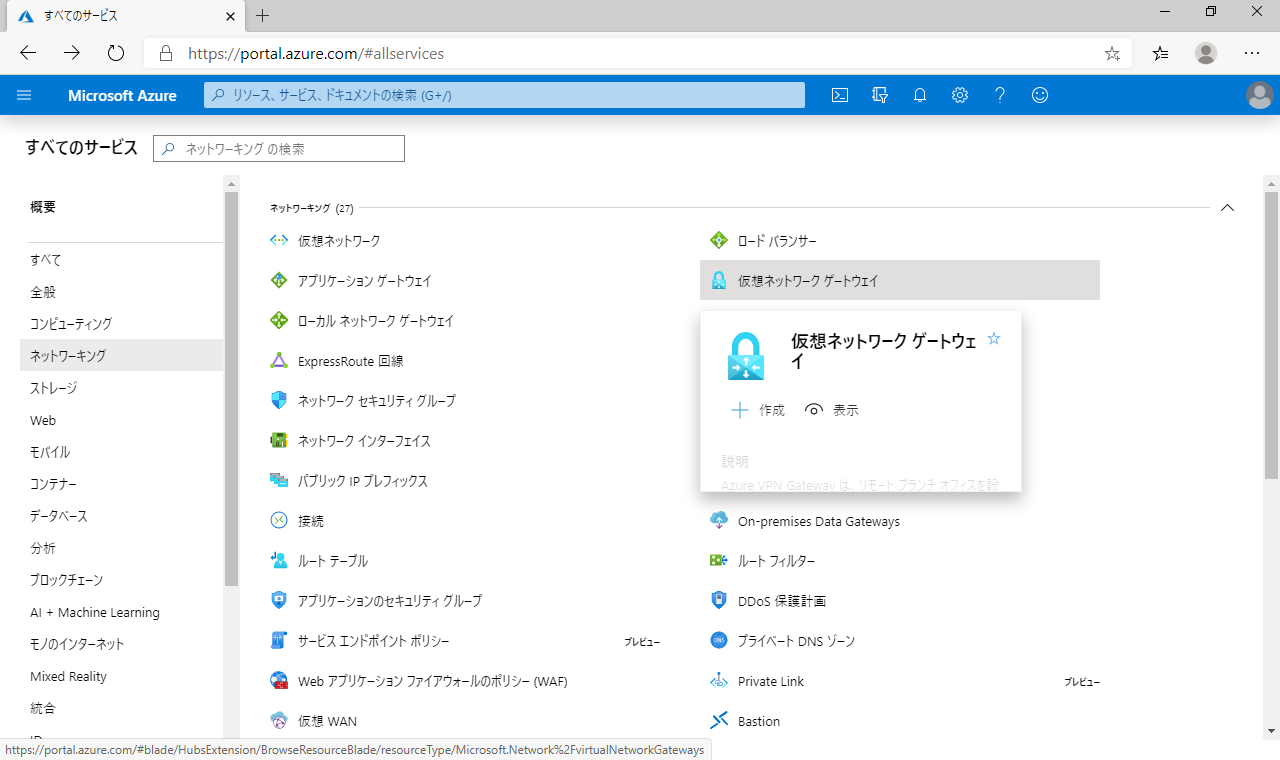Click the ルート フィルター icon

pos(718,561)
